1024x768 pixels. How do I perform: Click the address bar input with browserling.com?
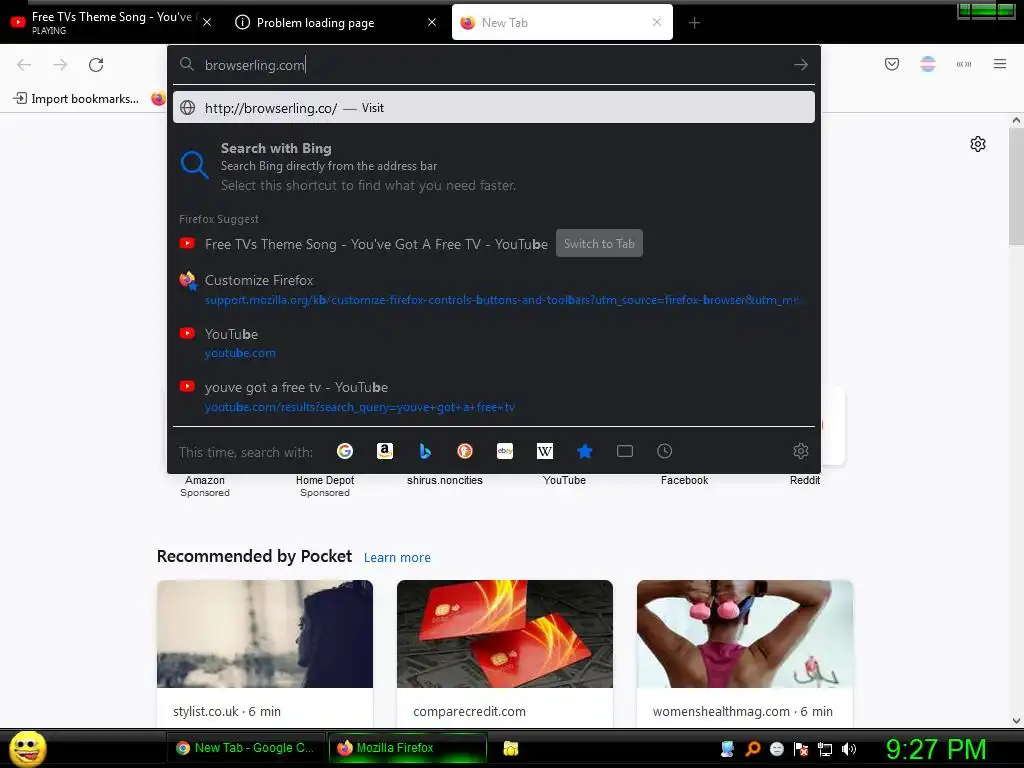[x=493, y=65]
